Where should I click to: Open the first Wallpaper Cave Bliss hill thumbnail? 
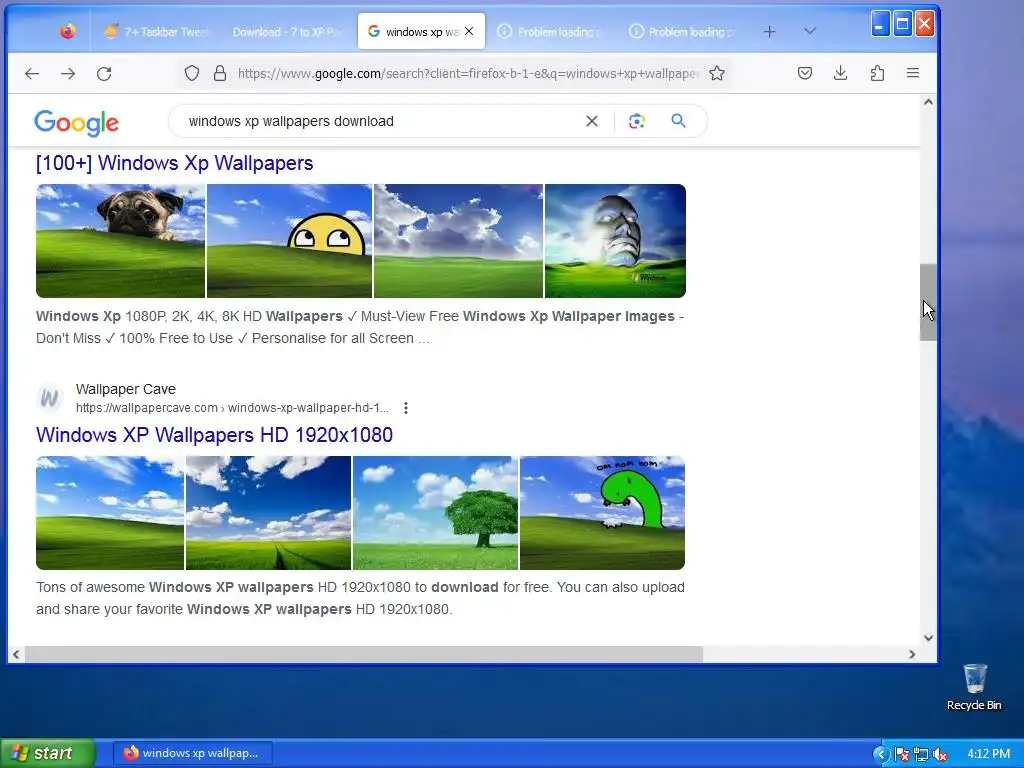[110, 513]
